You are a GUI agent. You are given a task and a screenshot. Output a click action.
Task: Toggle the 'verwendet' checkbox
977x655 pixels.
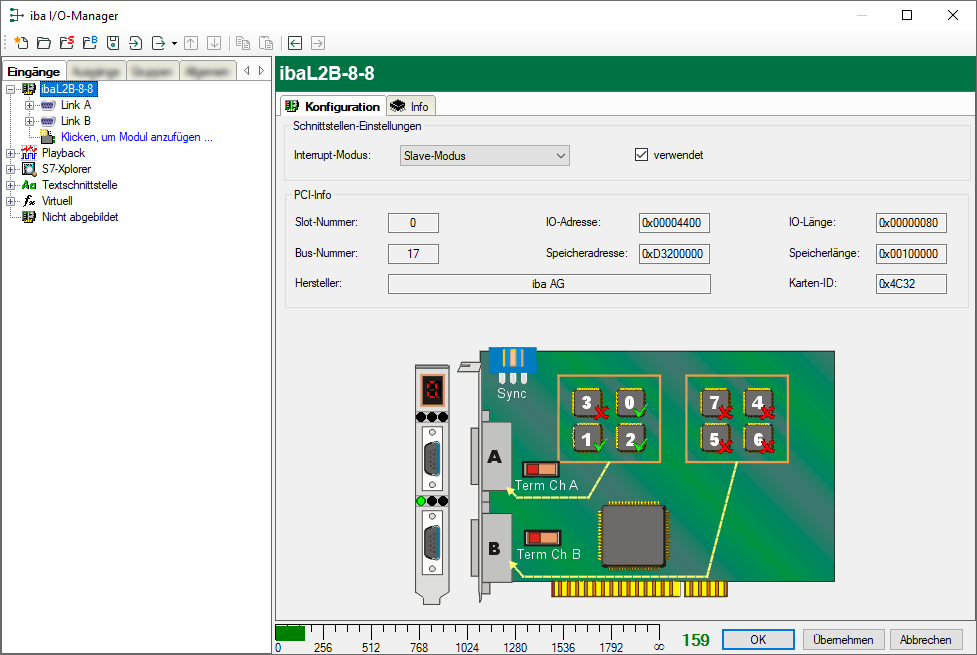tap(642, 155)
